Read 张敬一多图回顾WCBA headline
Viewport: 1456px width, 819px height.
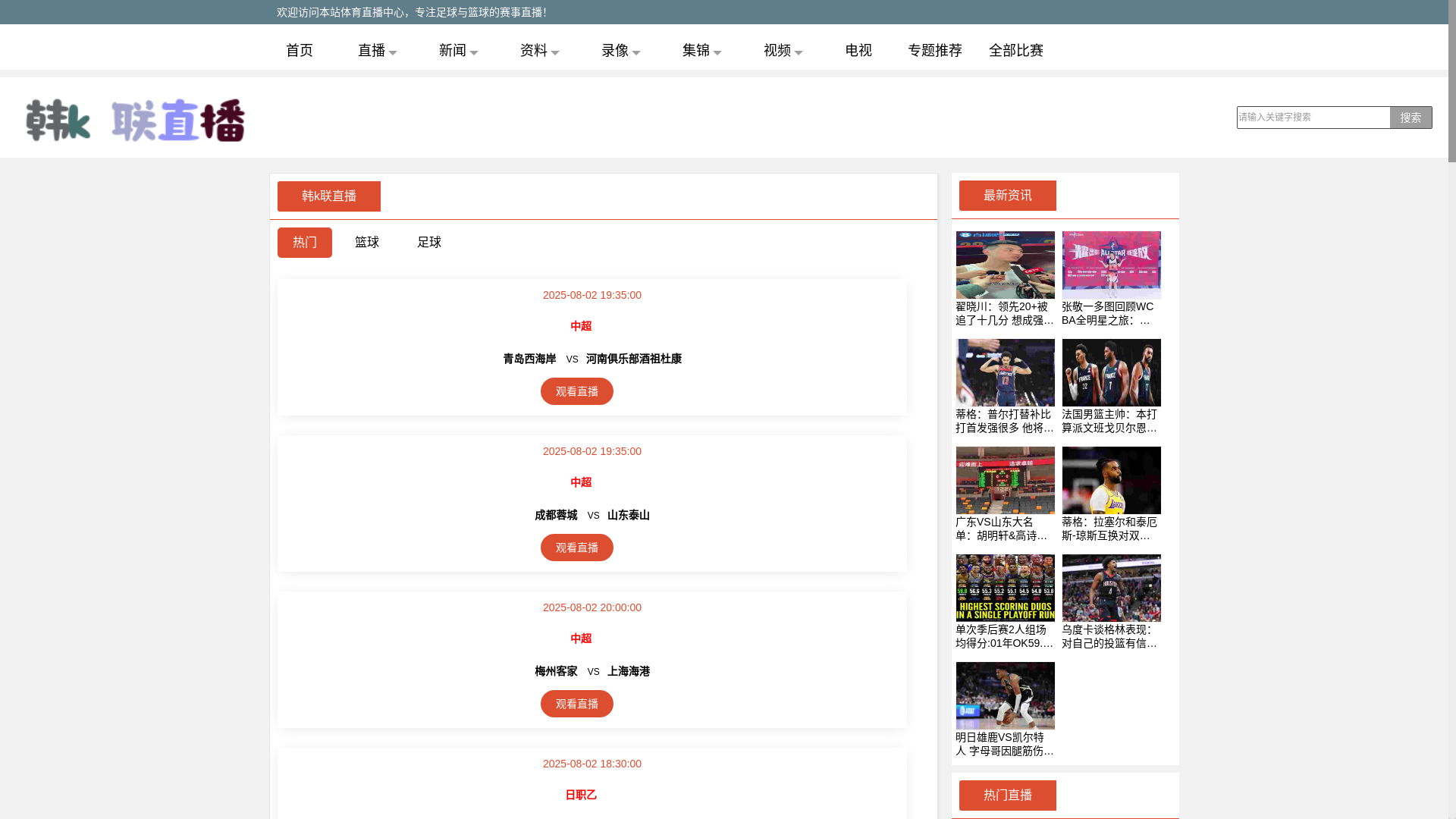1111,313
